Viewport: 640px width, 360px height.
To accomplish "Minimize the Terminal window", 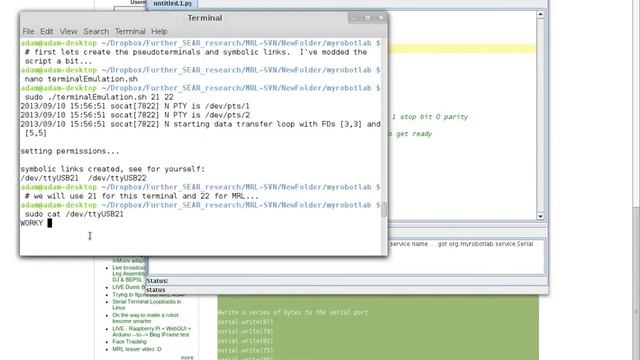I will point(354,18).
